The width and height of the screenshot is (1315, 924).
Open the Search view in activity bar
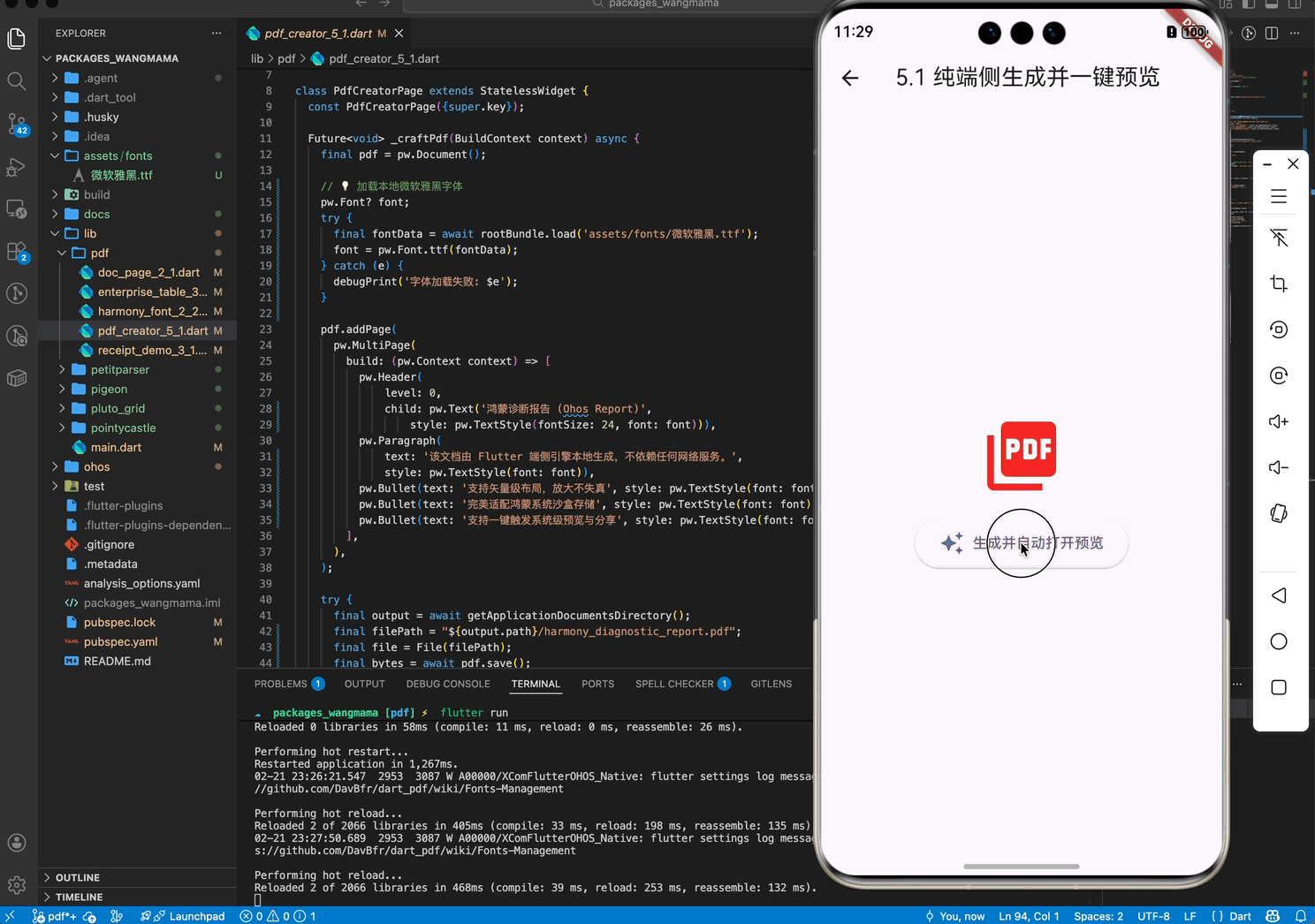[16, 81]
